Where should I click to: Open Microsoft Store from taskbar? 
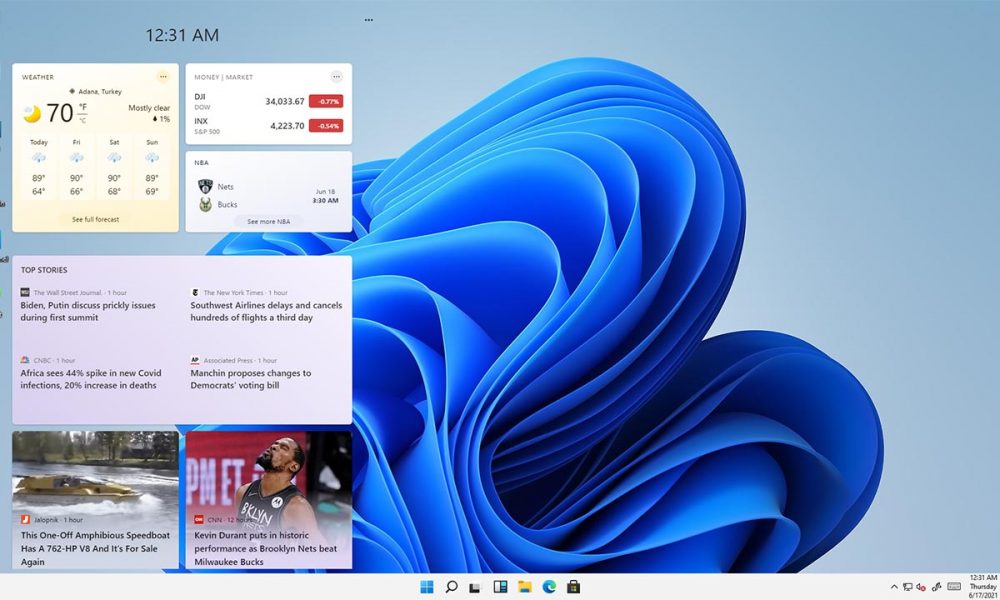click(x=573, y=587)
